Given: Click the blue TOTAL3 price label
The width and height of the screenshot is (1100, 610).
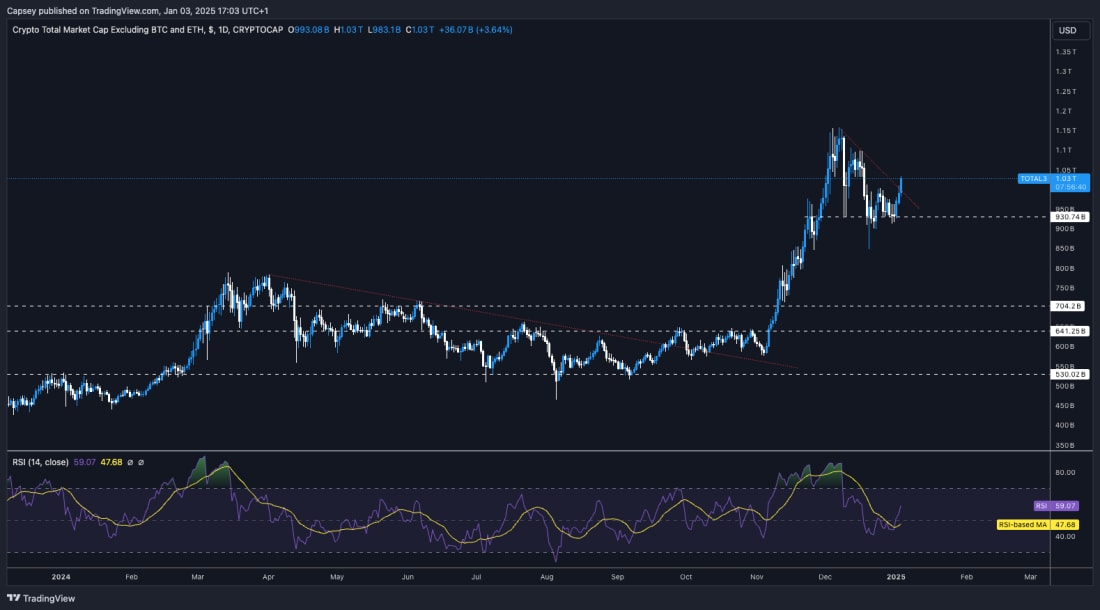Looking at the screenshot, I should (x=1034, y=178).
